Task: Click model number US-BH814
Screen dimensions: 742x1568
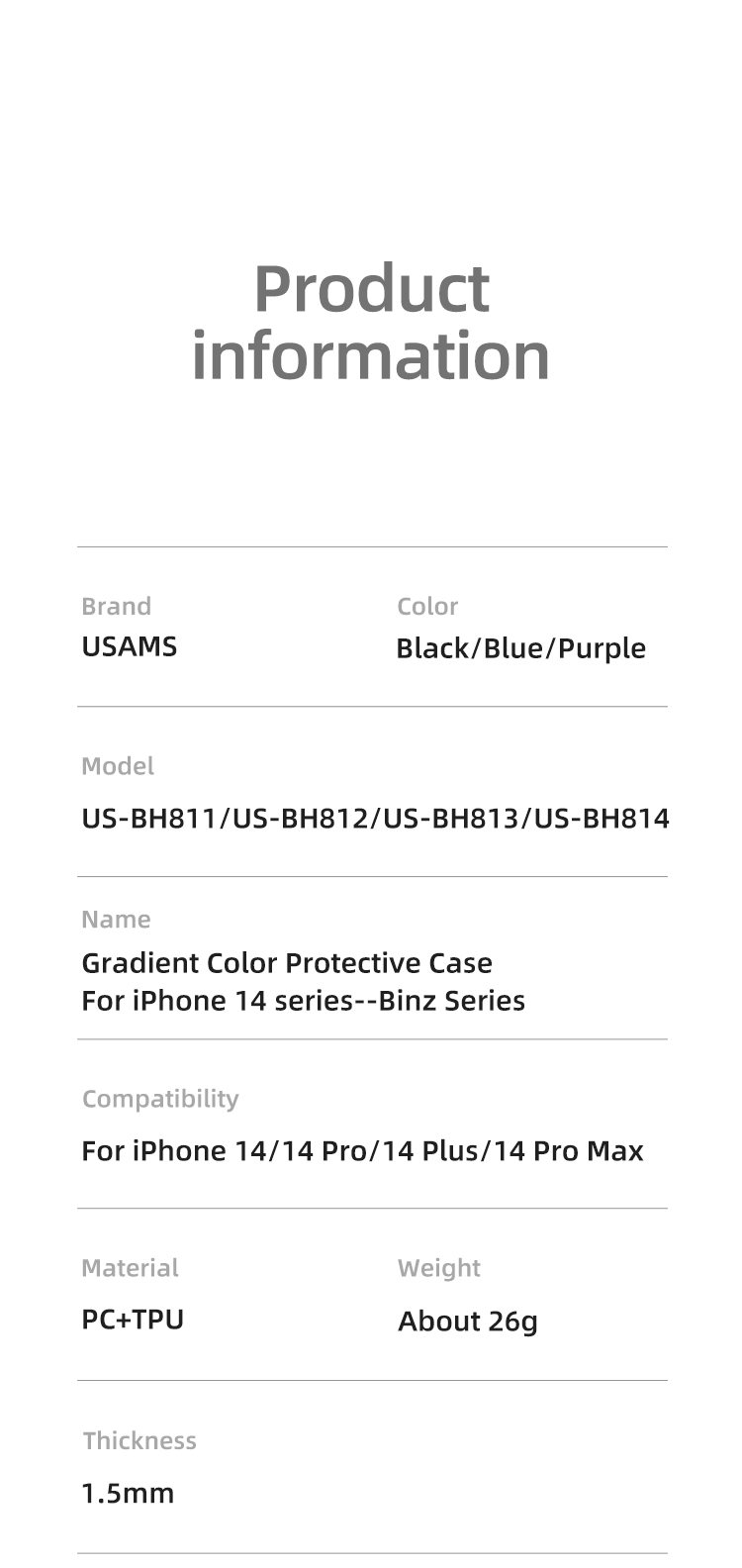Action: [602, 819]
